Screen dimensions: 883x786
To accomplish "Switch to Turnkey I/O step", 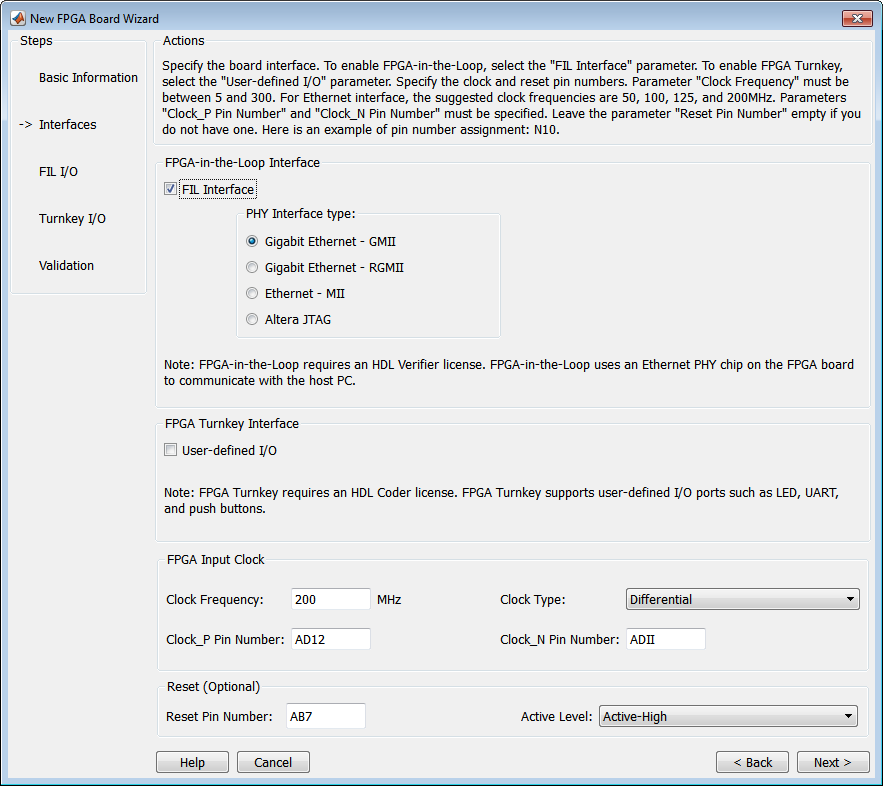I will tap(72, 218).
